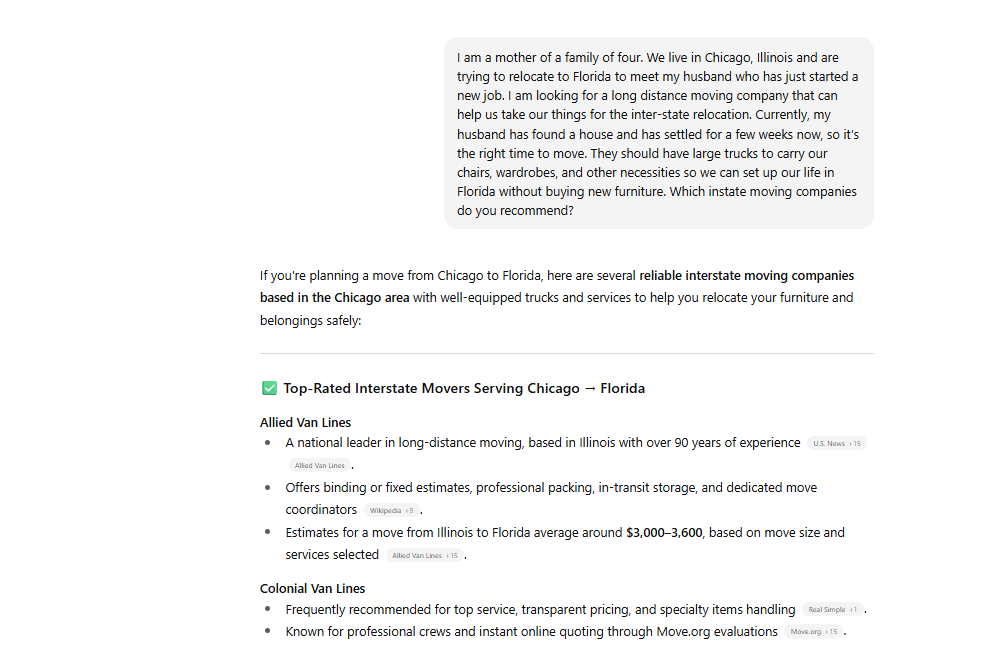Click the 'A national leader in long-distance moving' bullet
Screen dimensions: 1005x652
click(542, 443)
